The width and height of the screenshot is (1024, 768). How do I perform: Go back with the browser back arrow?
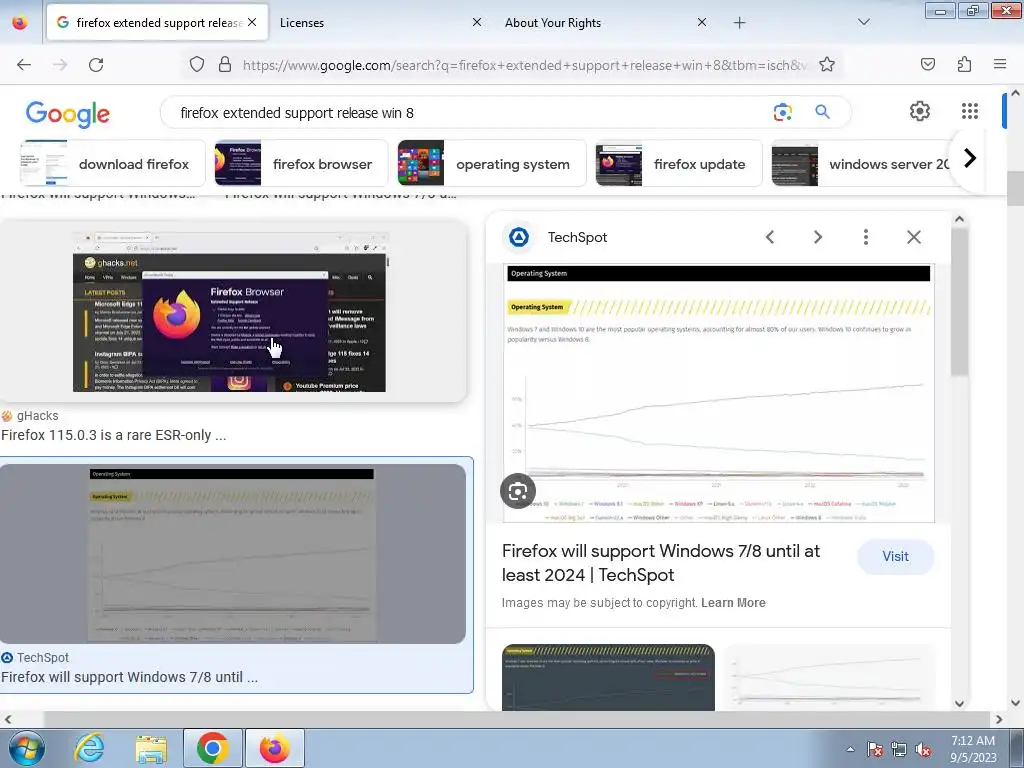click(24, 65)
